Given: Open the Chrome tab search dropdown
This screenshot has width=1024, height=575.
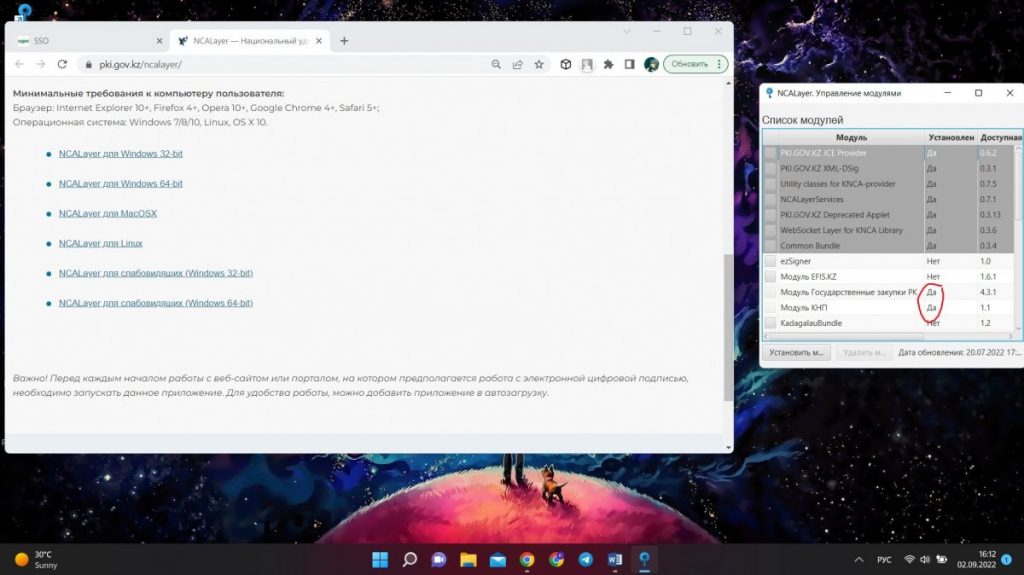Looking at the screenshot, I should [626, 31].
